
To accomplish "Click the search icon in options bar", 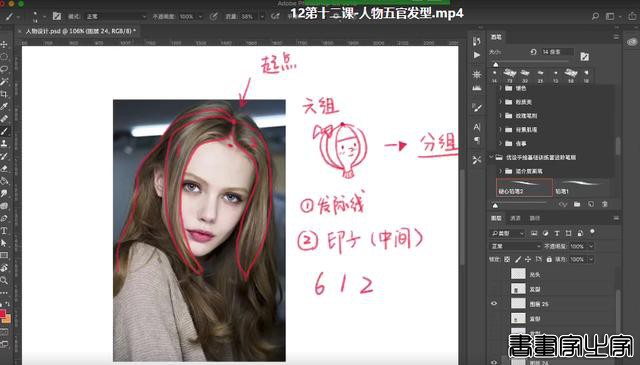I will click(595, 16).
